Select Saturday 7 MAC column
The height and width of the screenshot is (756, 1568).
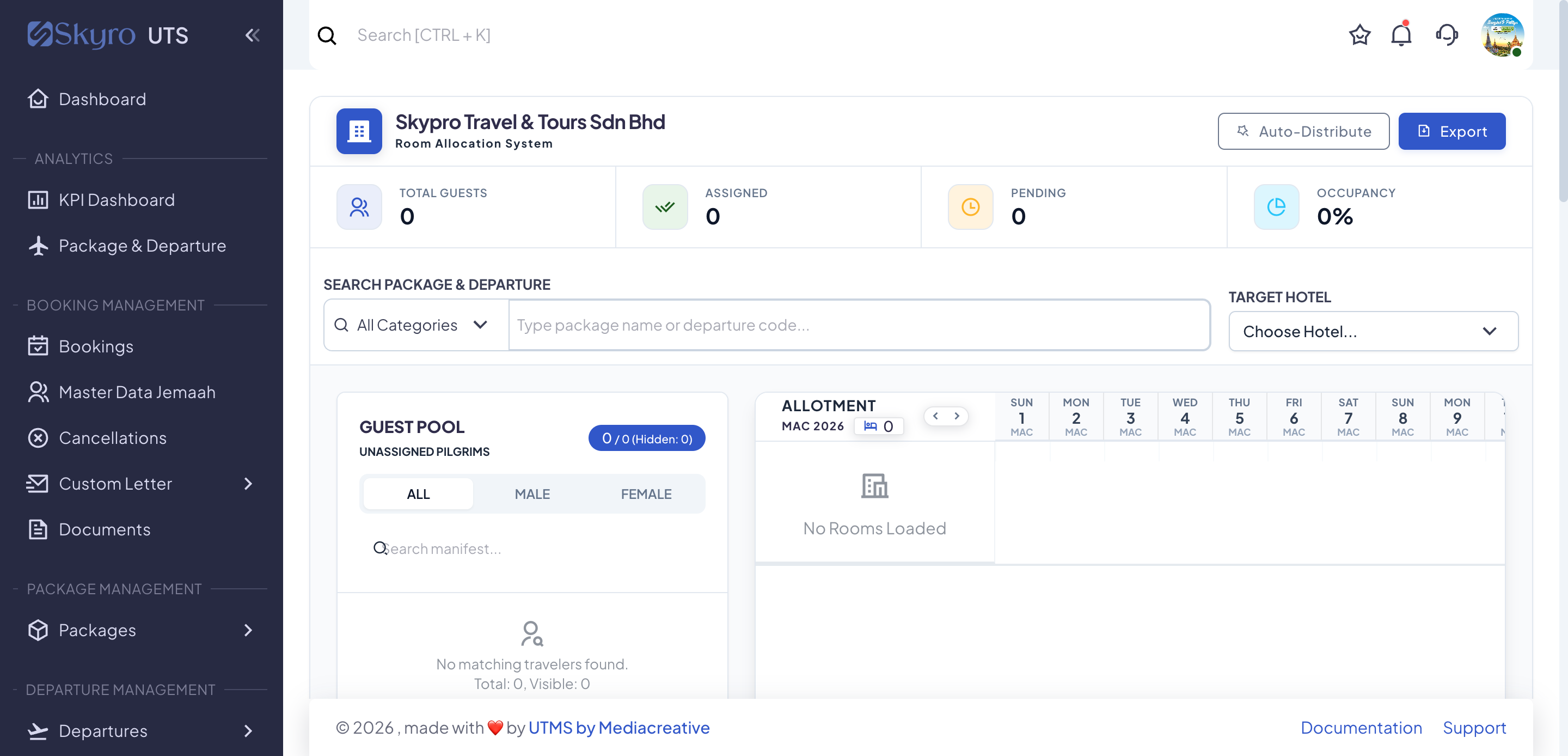1348,417
